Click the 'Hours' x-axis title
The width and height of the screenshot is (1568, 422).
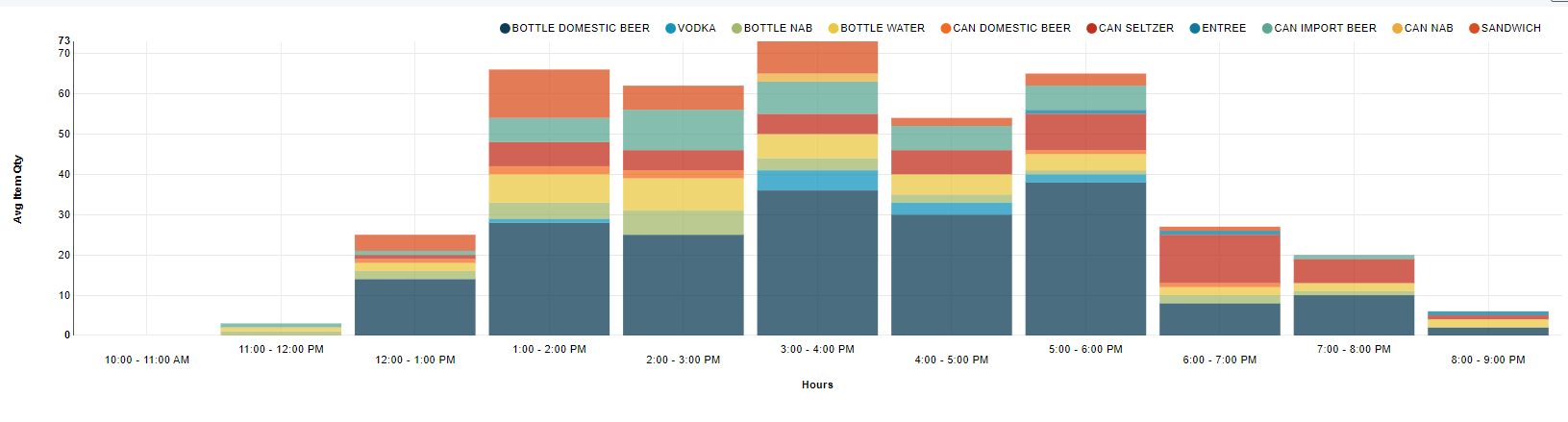(x=817, y=385)
